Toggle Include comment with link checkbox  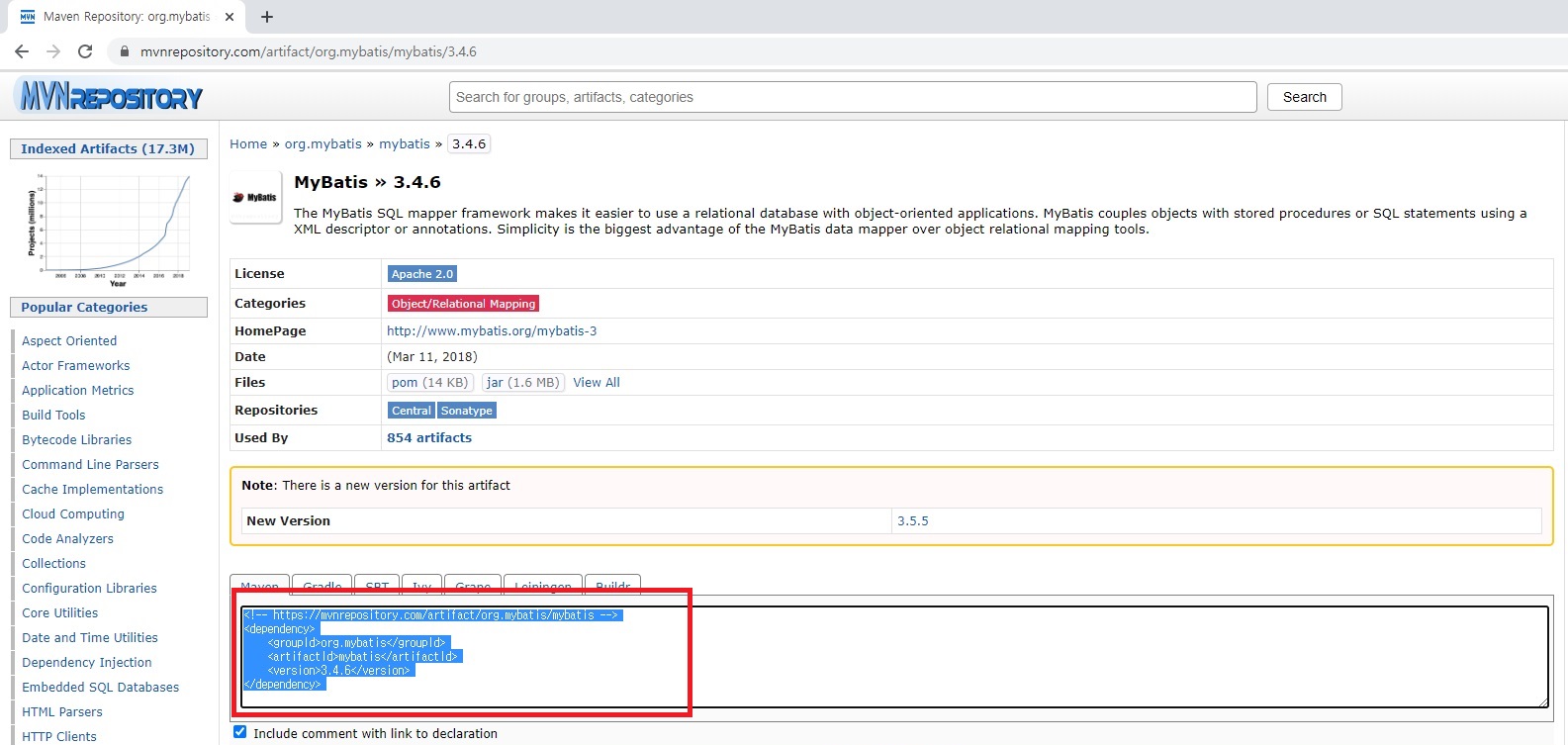(x=239, y=732)
